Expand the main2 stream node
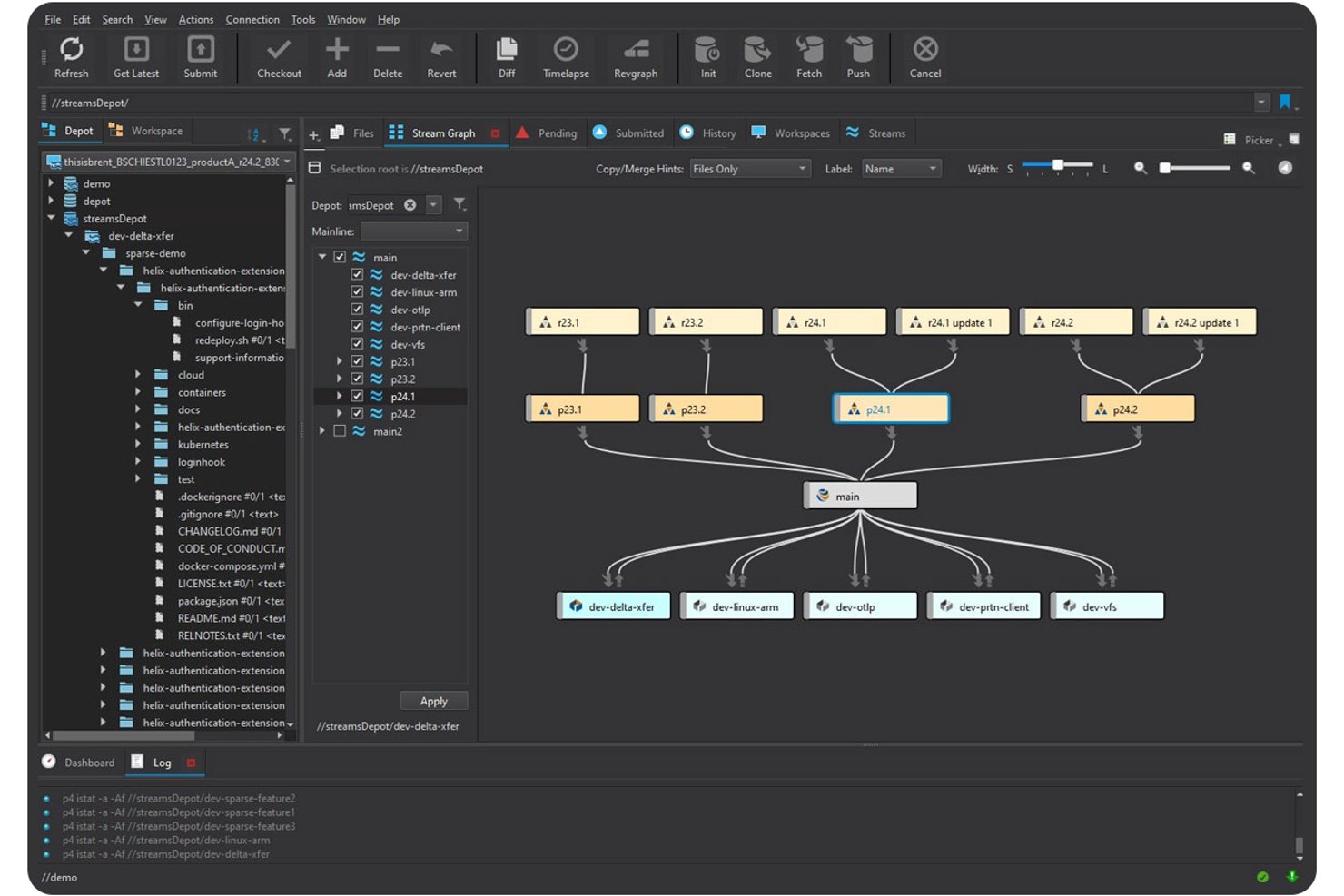Viewport: 1344px width, 896px height. 322,431
